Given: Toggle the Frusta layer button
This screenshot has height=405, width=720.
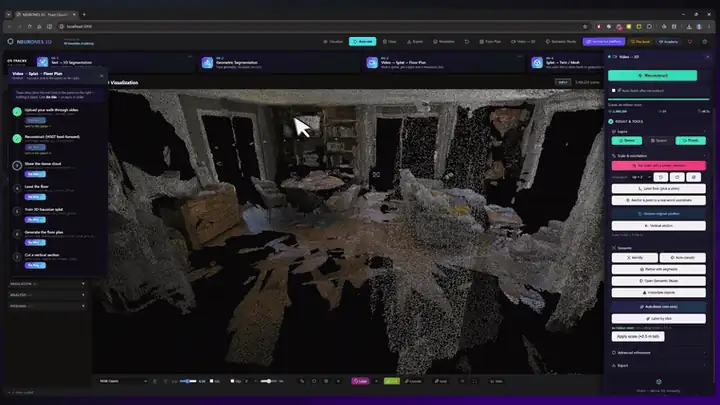Looking at the screenshot, I should click(690, 141).
